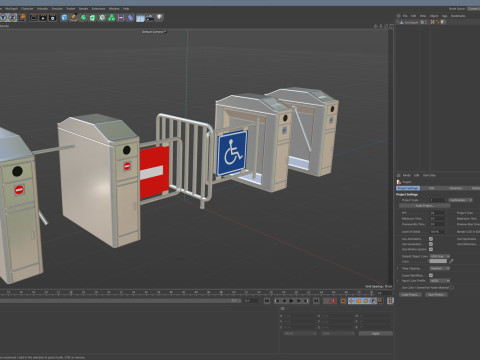
Task: Click the coordinate system toggle icon
Action: pyautogui.click(x=22, y=17)
